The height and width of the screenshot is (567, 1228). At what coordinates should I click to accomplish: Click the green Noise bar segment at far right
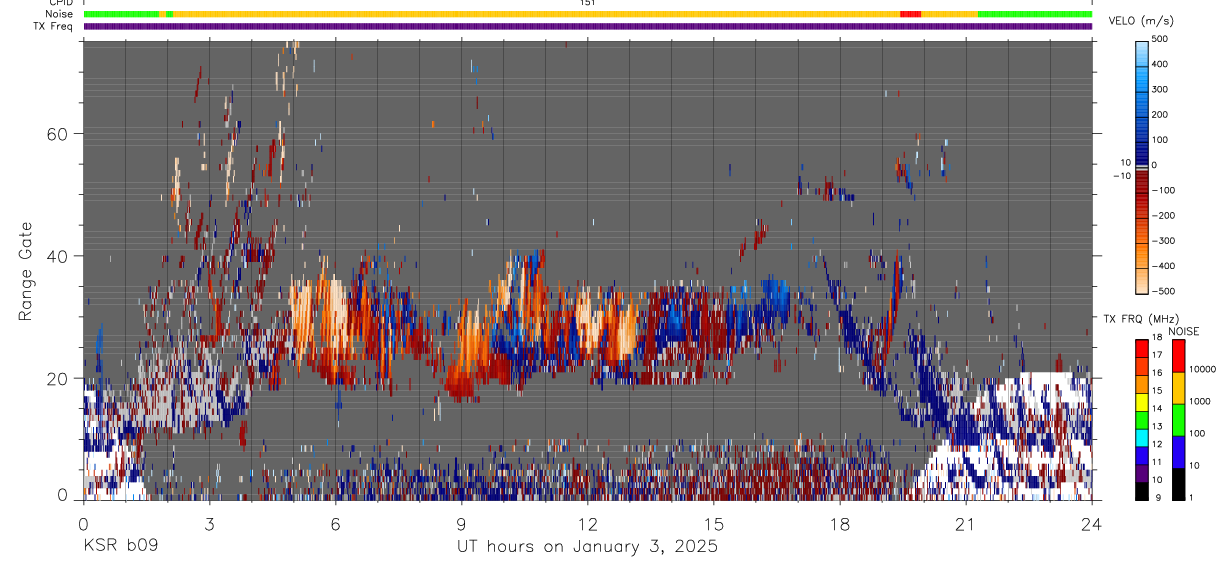point(1035,14)
